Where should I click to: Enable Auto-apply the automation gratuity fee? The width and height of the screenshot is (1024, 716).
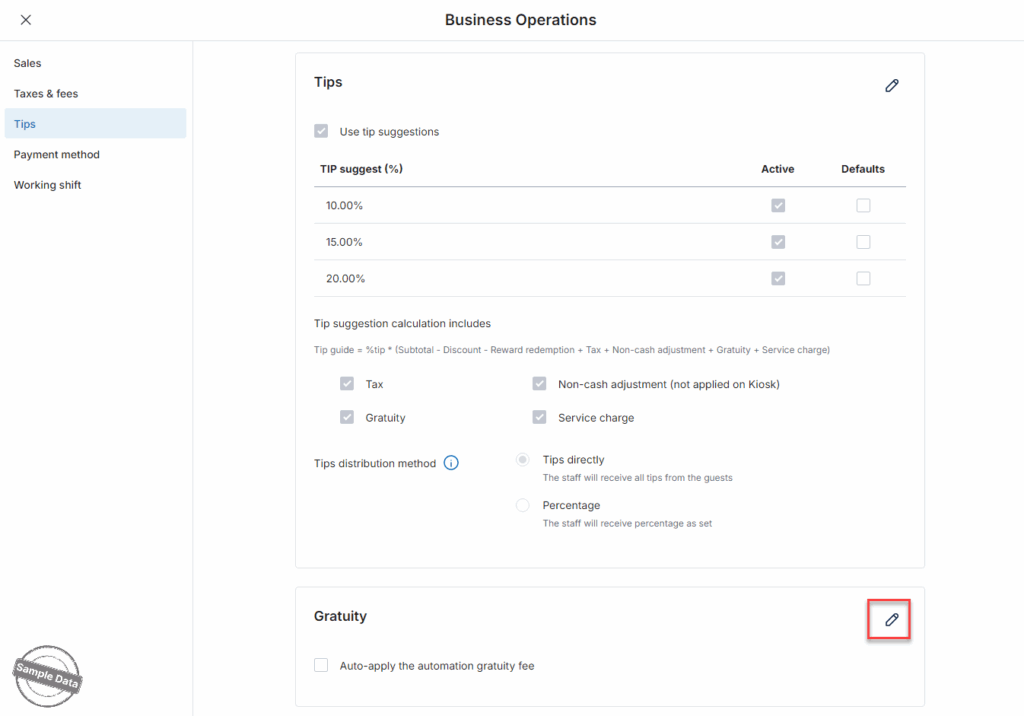[x=321, y=665]
